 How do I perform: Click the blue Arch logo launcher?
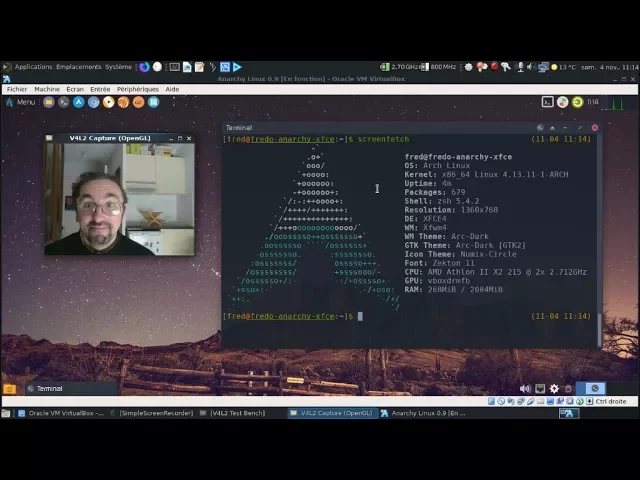pyautogui.click(x=78, y=102)
